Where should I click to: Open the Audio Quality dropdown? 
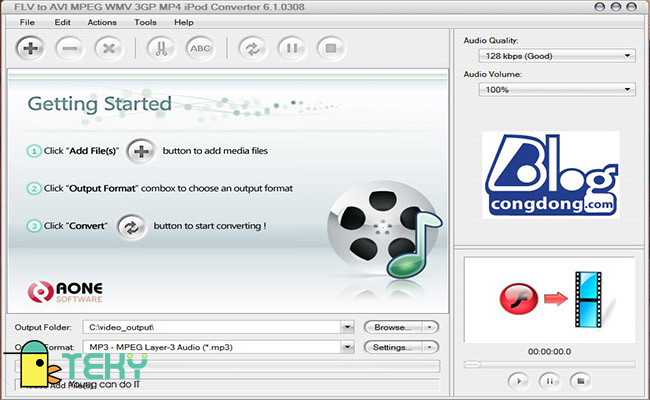click(549, 56)
